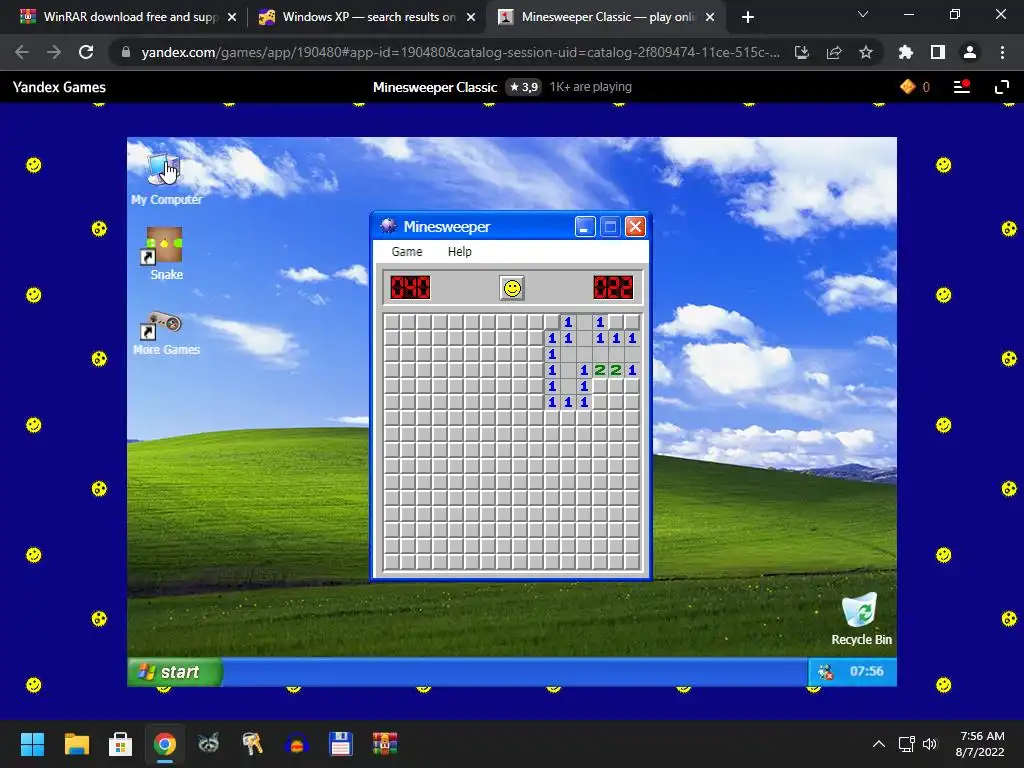Open Microsoft Store from the taskbar

click(120, 744)
